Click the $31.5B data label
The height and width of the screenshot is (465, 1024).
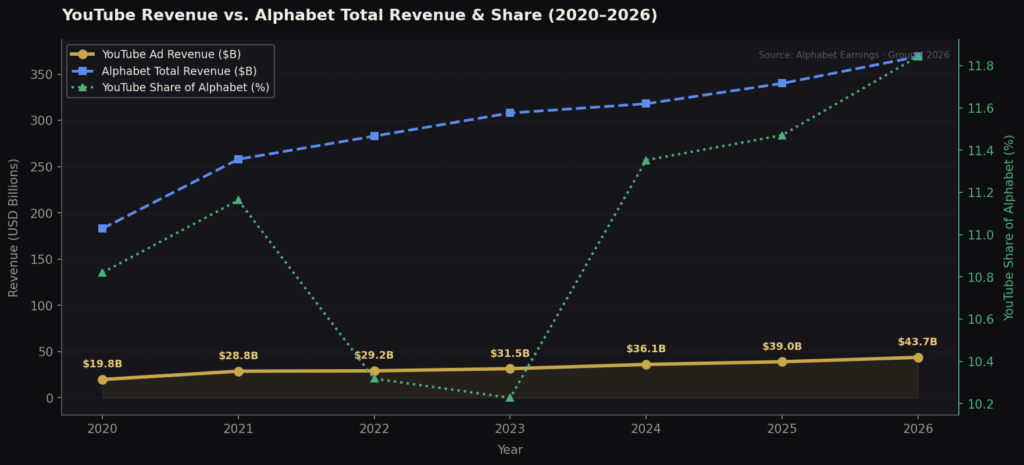click(510, 353)
